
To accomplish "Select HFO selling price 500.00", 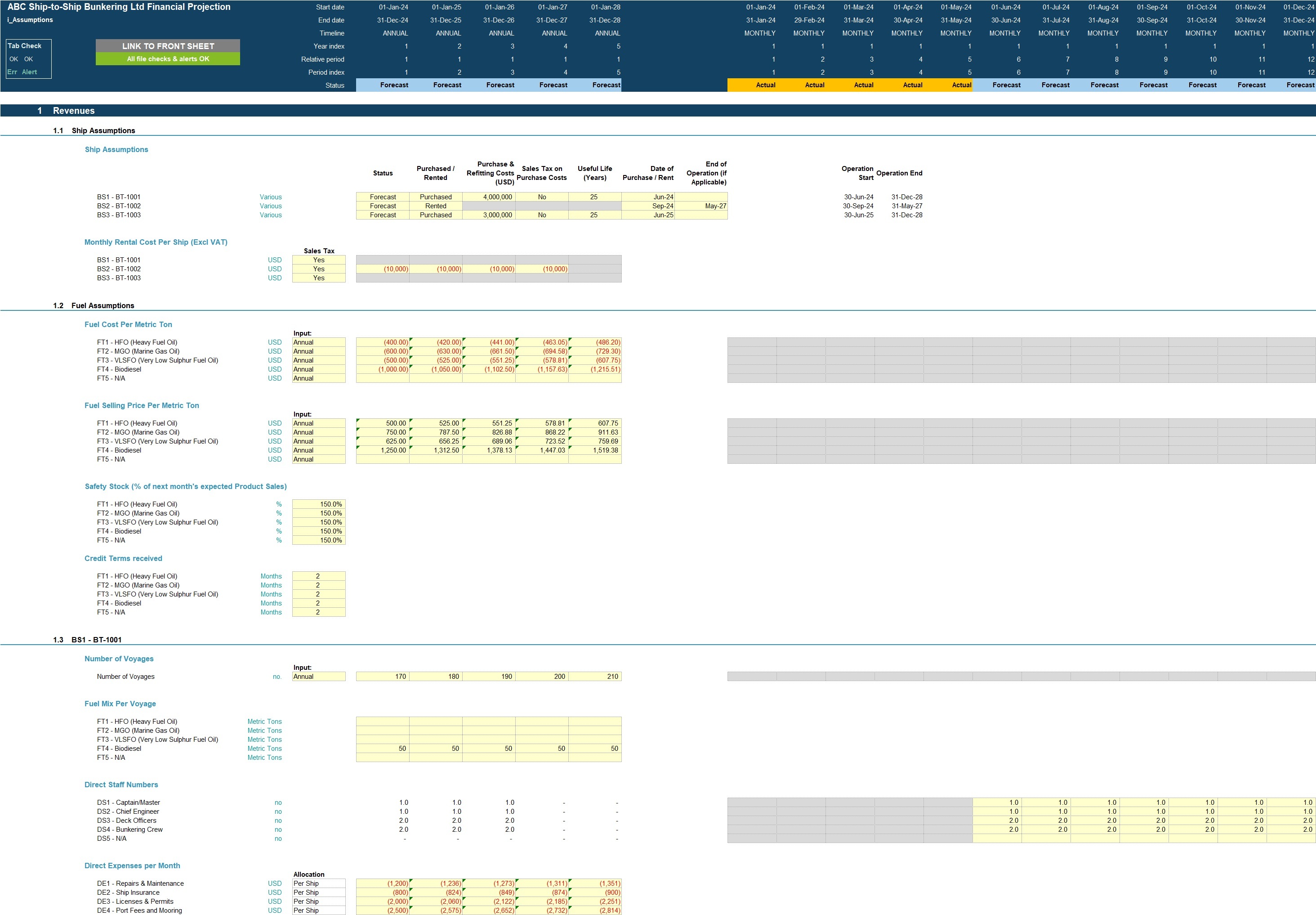I will [383, 424].
